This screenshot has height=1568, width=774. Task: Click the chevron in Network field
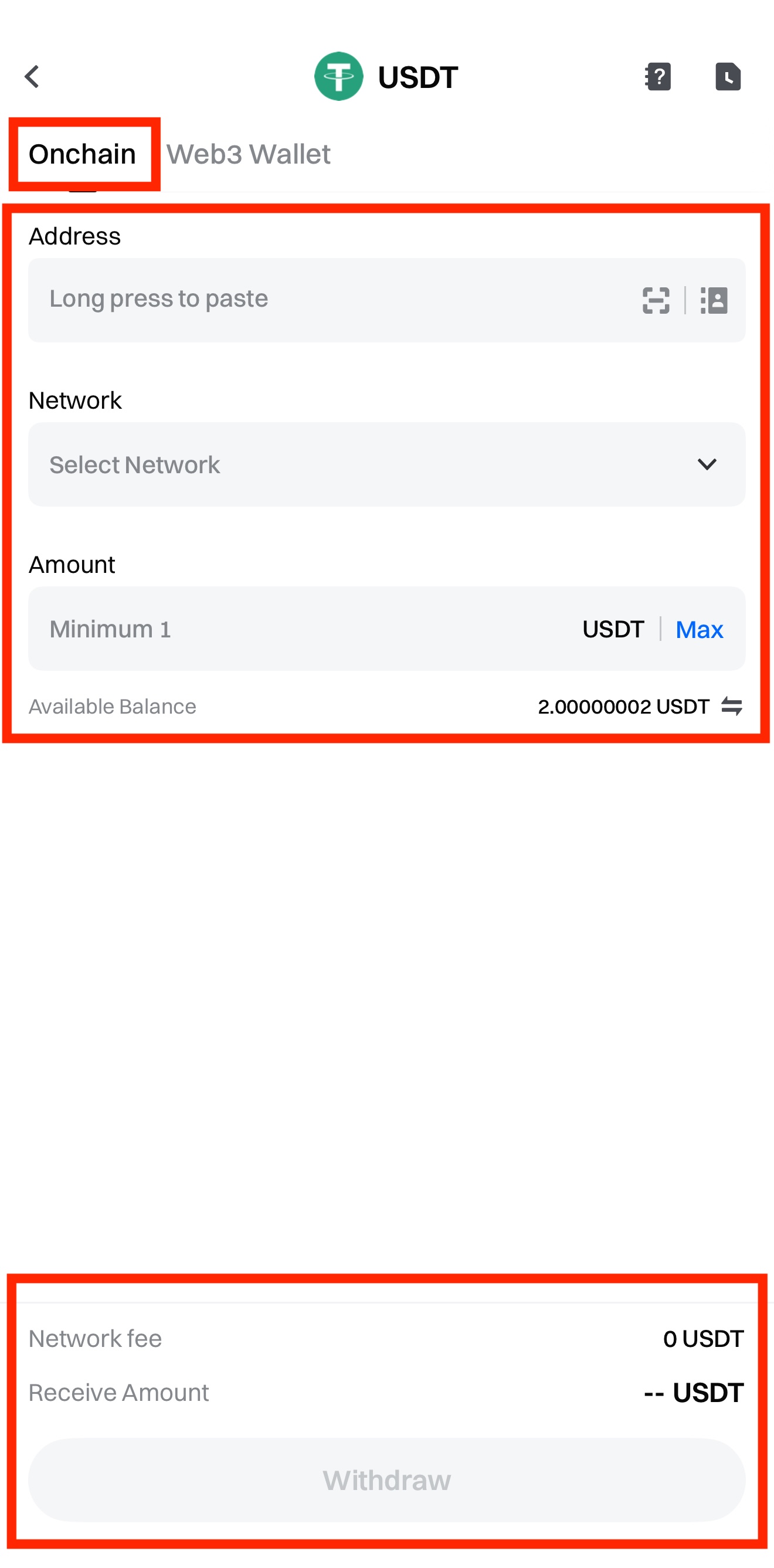click(x=707, y=464)
